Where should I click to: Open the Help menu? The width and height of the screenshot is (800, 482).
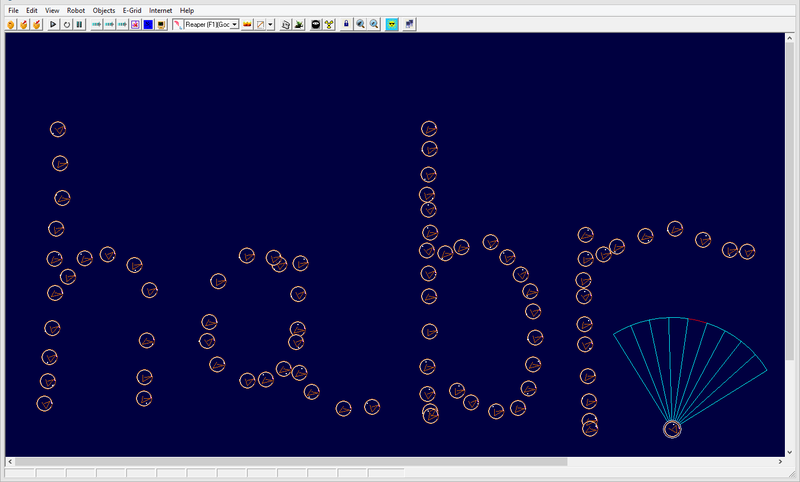tap(187, 10)
